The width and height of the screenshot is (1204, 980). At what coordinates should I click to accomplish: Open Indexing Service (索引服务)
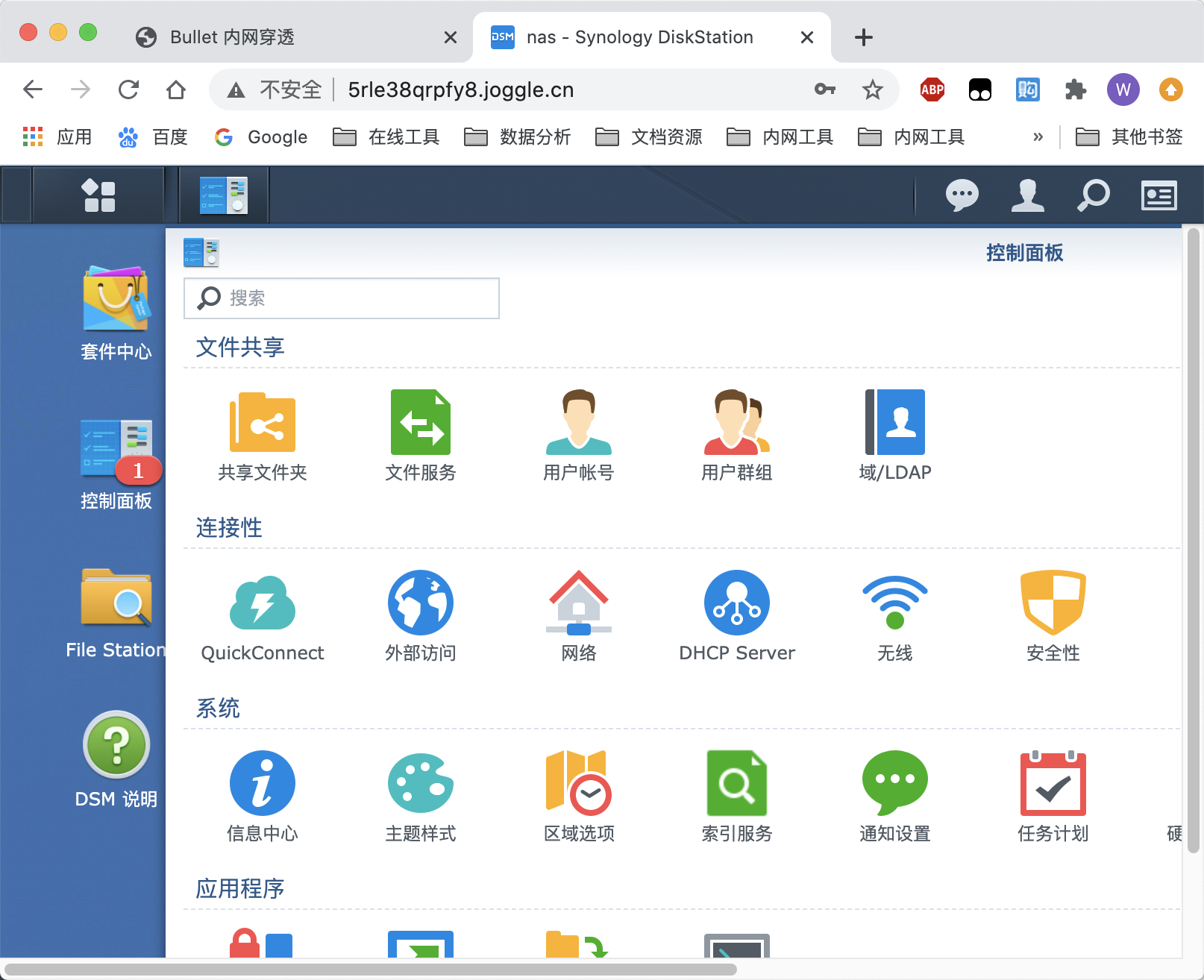[x=737, y=797]
